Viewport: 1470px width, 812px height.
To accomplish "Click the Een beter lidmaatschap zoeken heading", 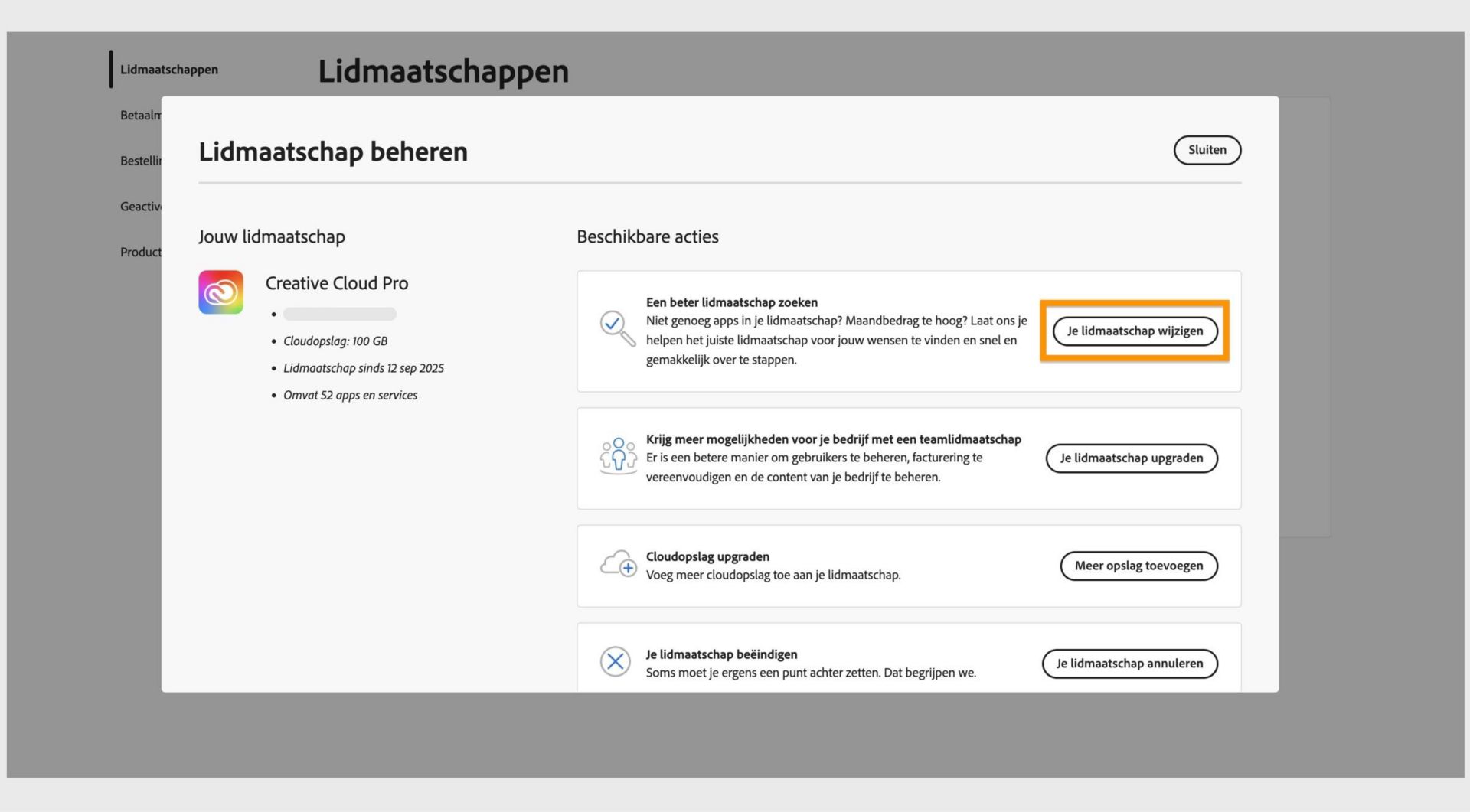I will [732, 302].
